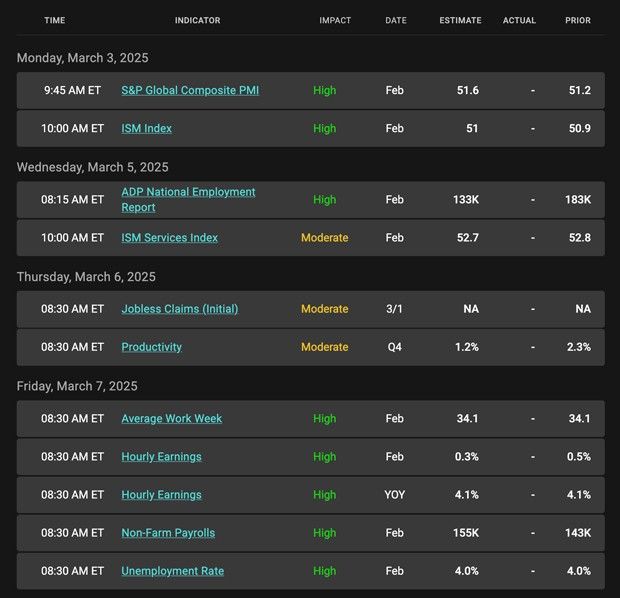Open the Unemployment Rate link
This screenshot has width=620, height=598.
tap(172, 571)
